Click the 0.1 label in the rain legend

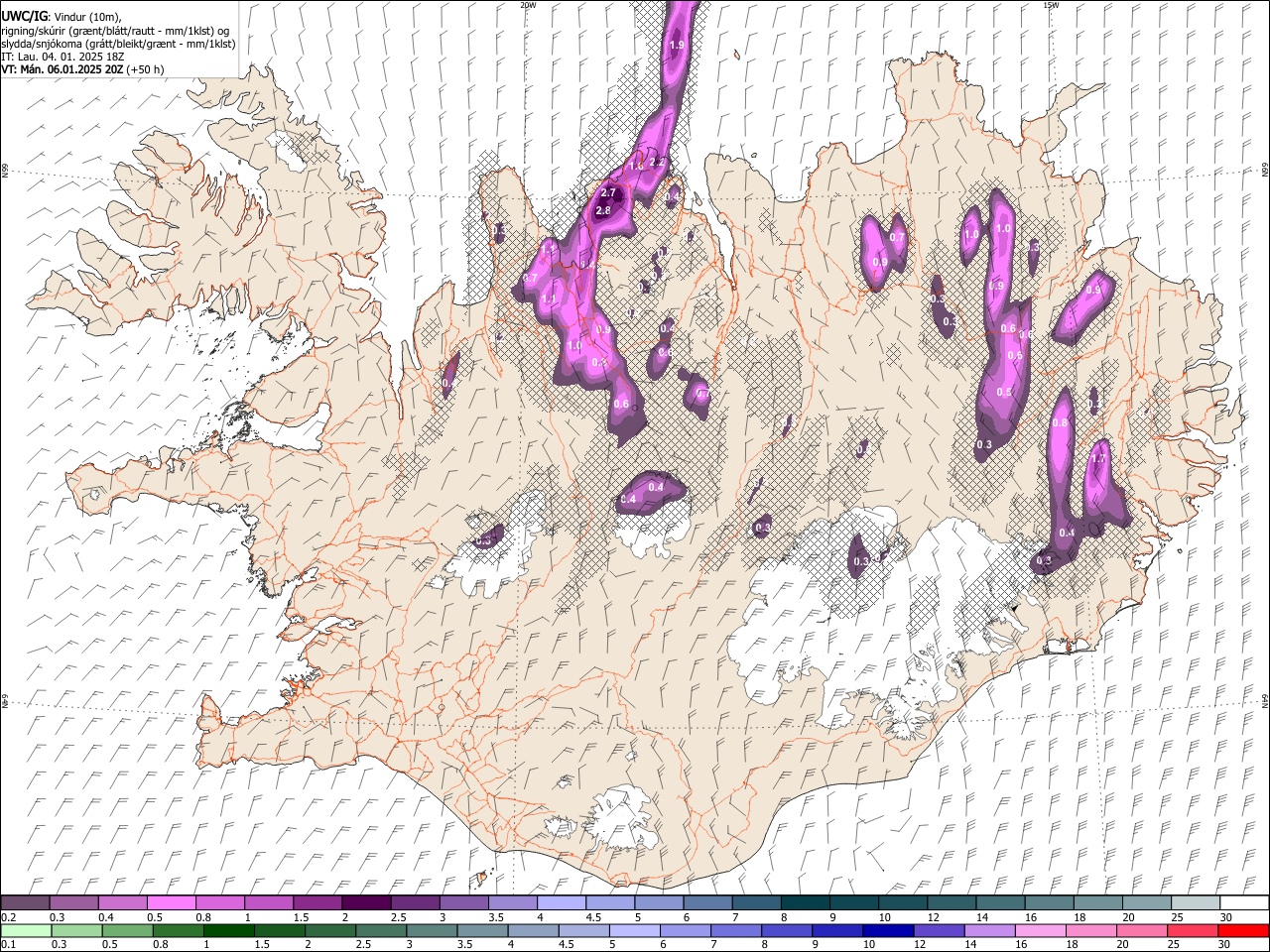[9, 944]
